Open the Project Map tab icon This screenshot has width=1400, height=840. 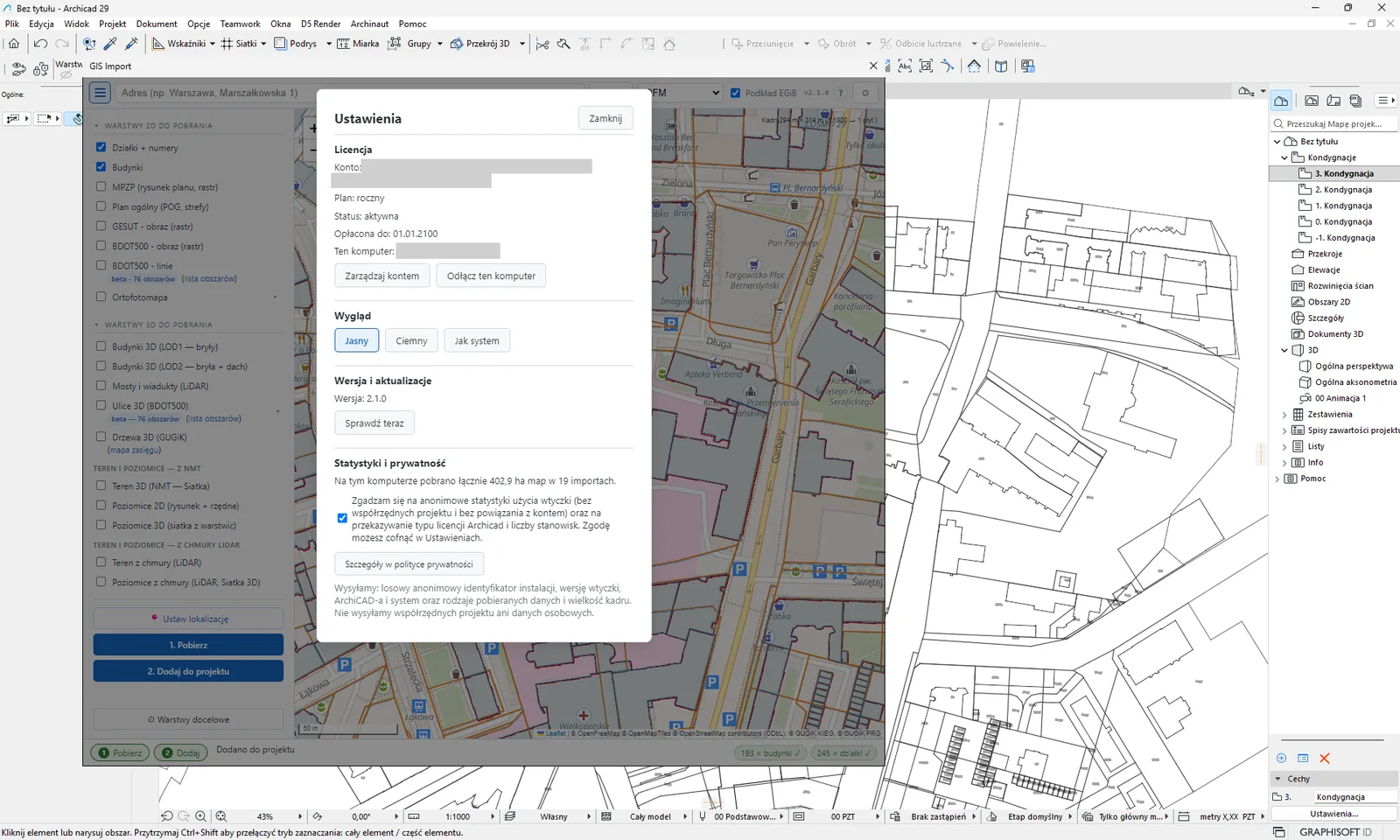pyautogui.click(x=1281, y=101)
